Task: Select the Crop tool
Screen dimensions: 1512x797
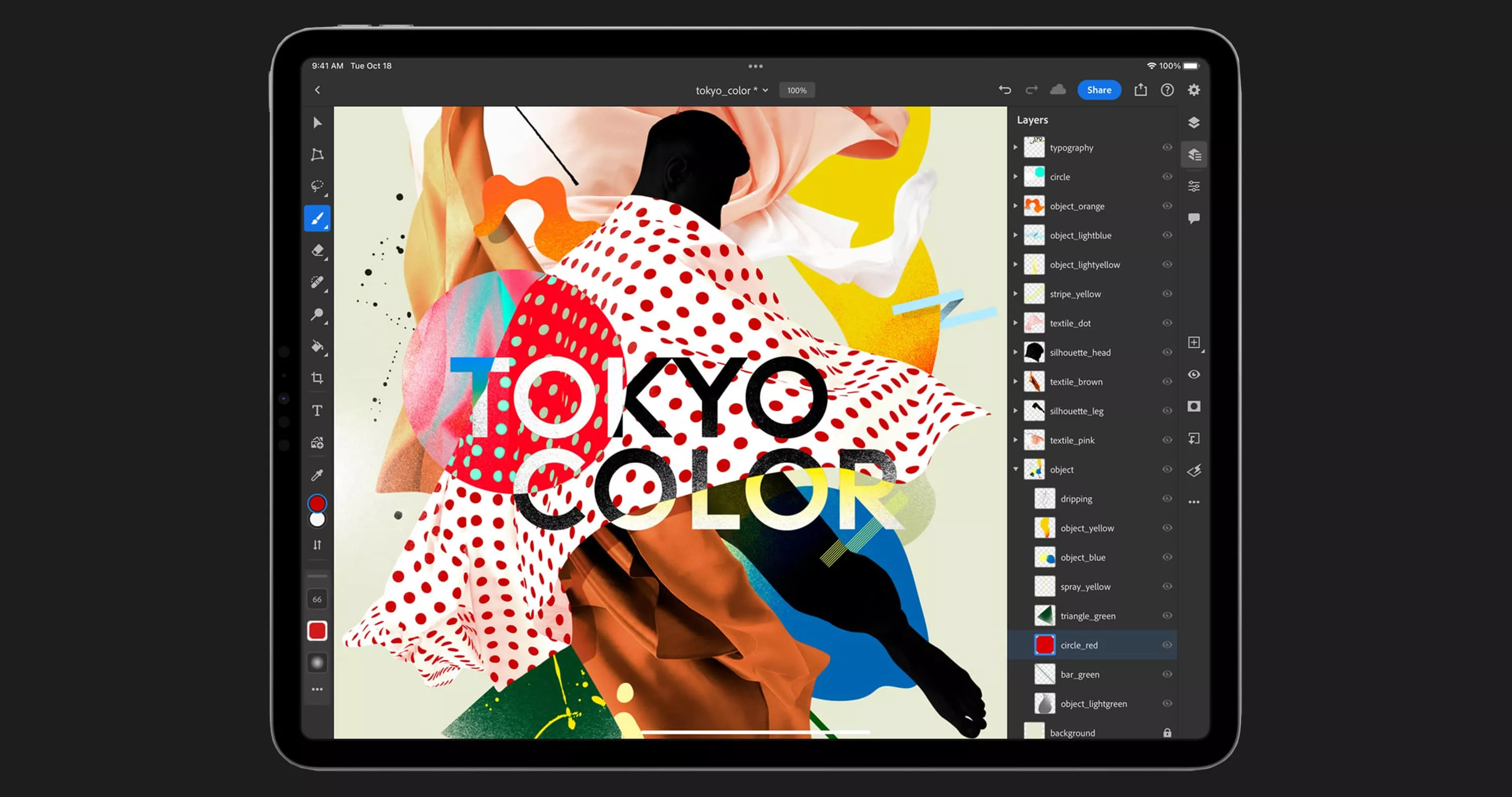Action: coord(317,377)
